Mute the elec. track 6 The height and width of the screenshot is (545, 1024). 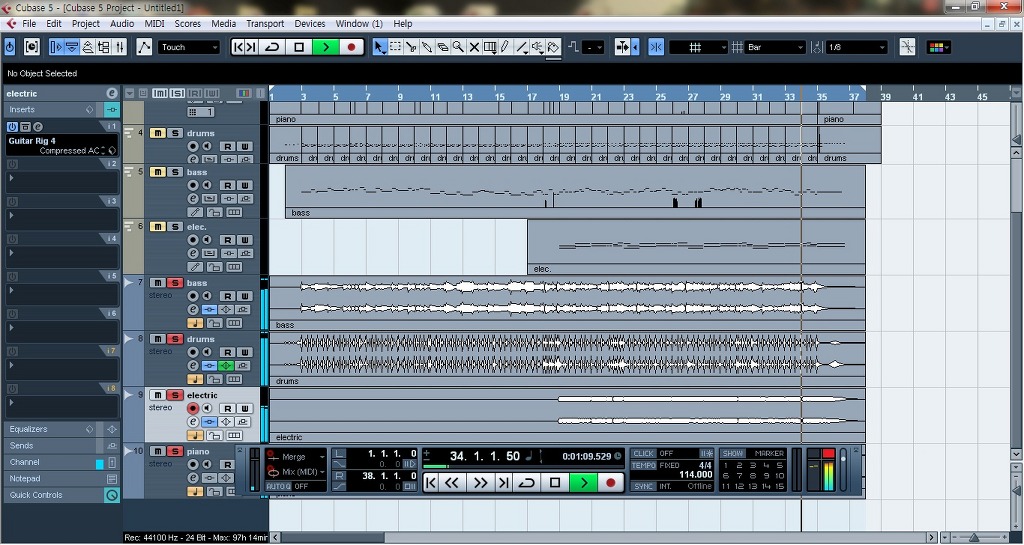point(157,226)
